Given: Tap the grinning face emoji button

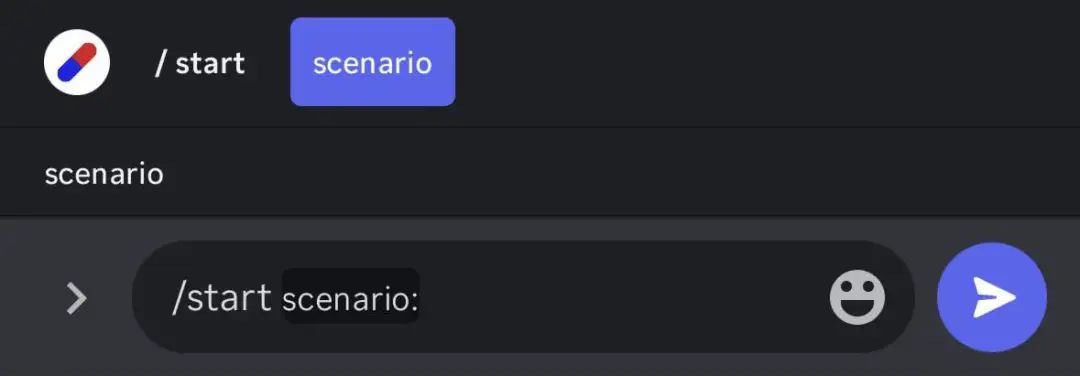Looking at the screenshot, I should point(857,297).
